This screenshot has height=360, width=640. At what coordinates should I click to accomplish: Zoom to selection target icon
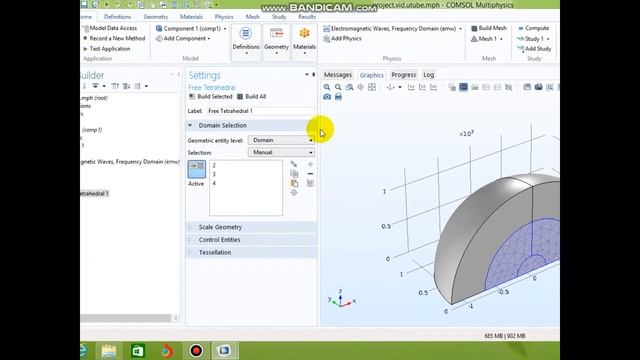pos(294,193)
